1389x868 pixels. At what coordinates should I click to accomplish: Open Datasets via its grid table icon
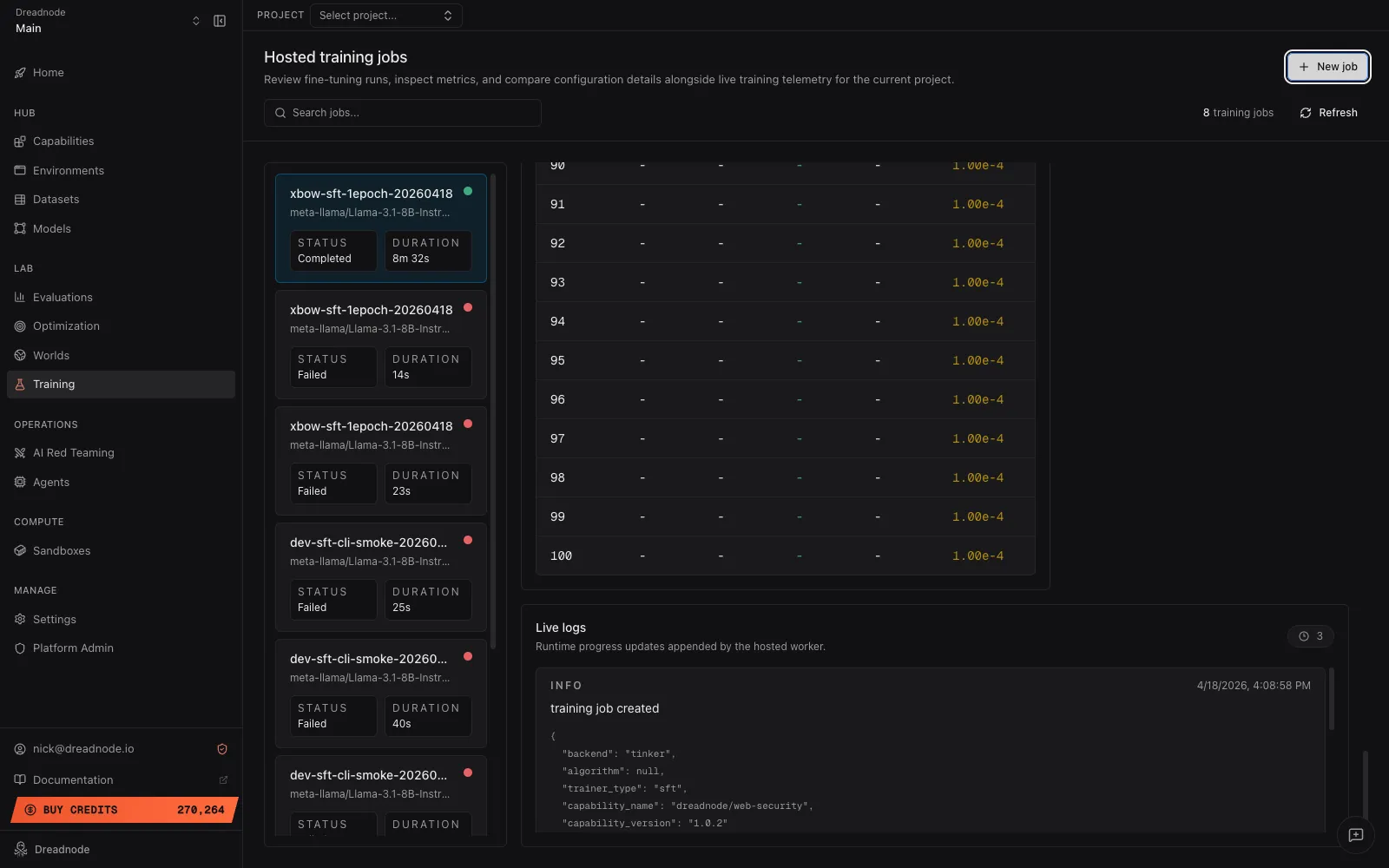pos(21,199)
